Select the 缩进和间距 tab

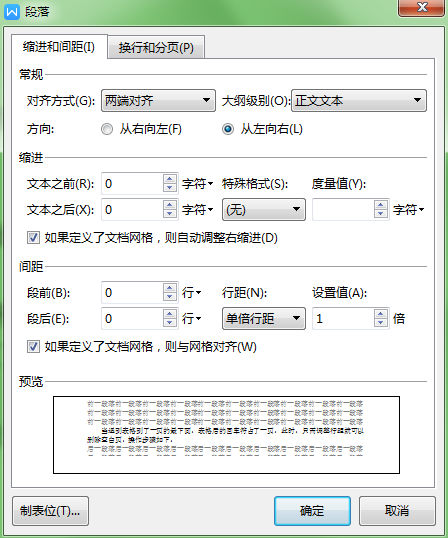(x=59, y=47)
